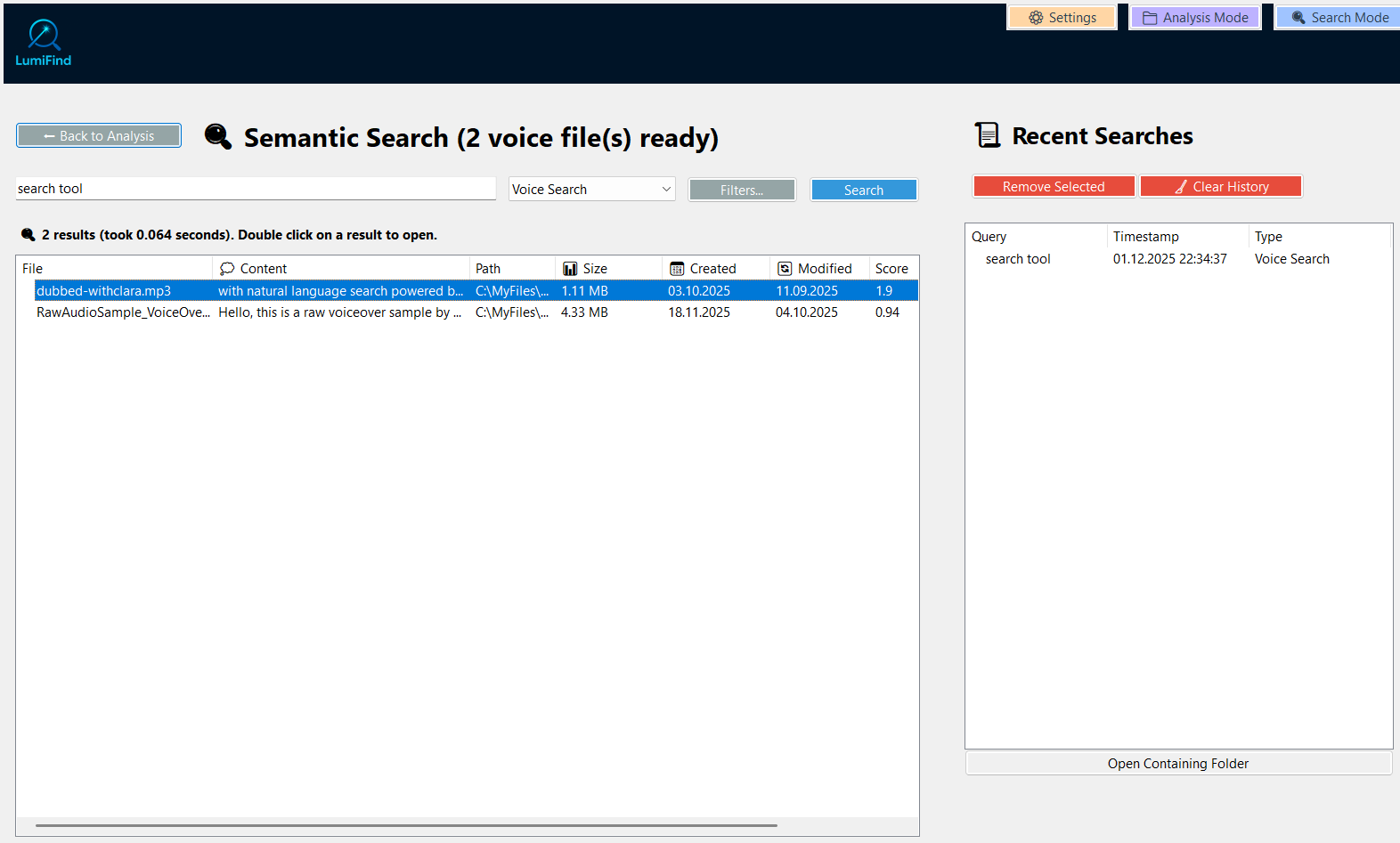Screen dimensions: 1400x843
Task: Switch to Search Mode
Action: click(1339, 18)
